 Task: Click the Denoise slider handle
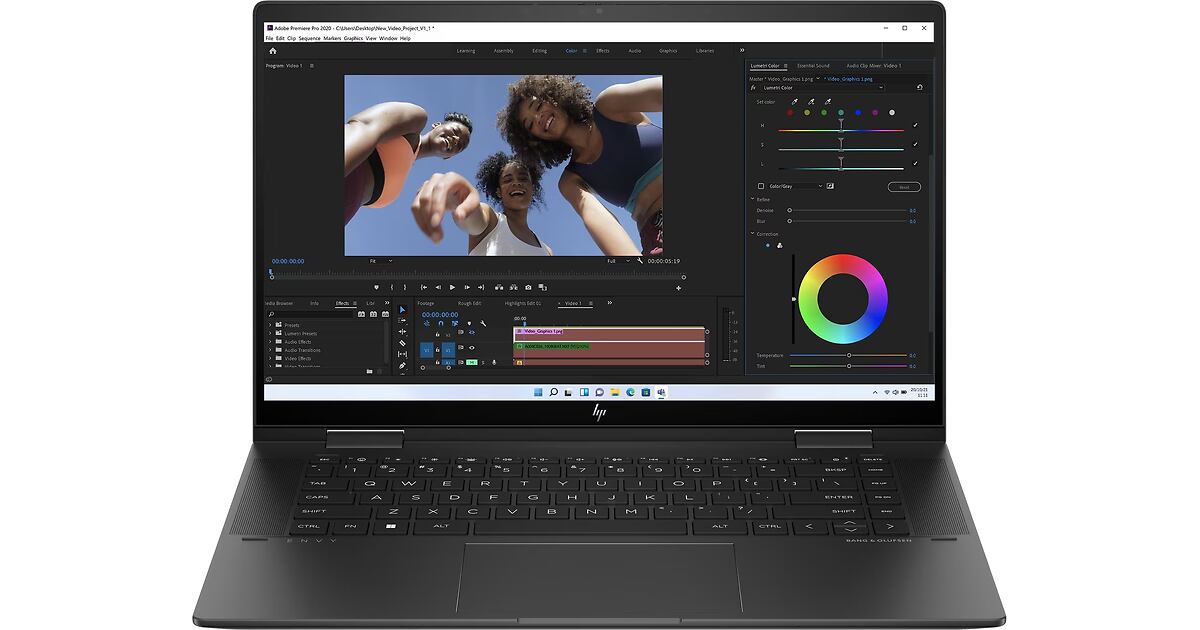(x=790, y=210)
